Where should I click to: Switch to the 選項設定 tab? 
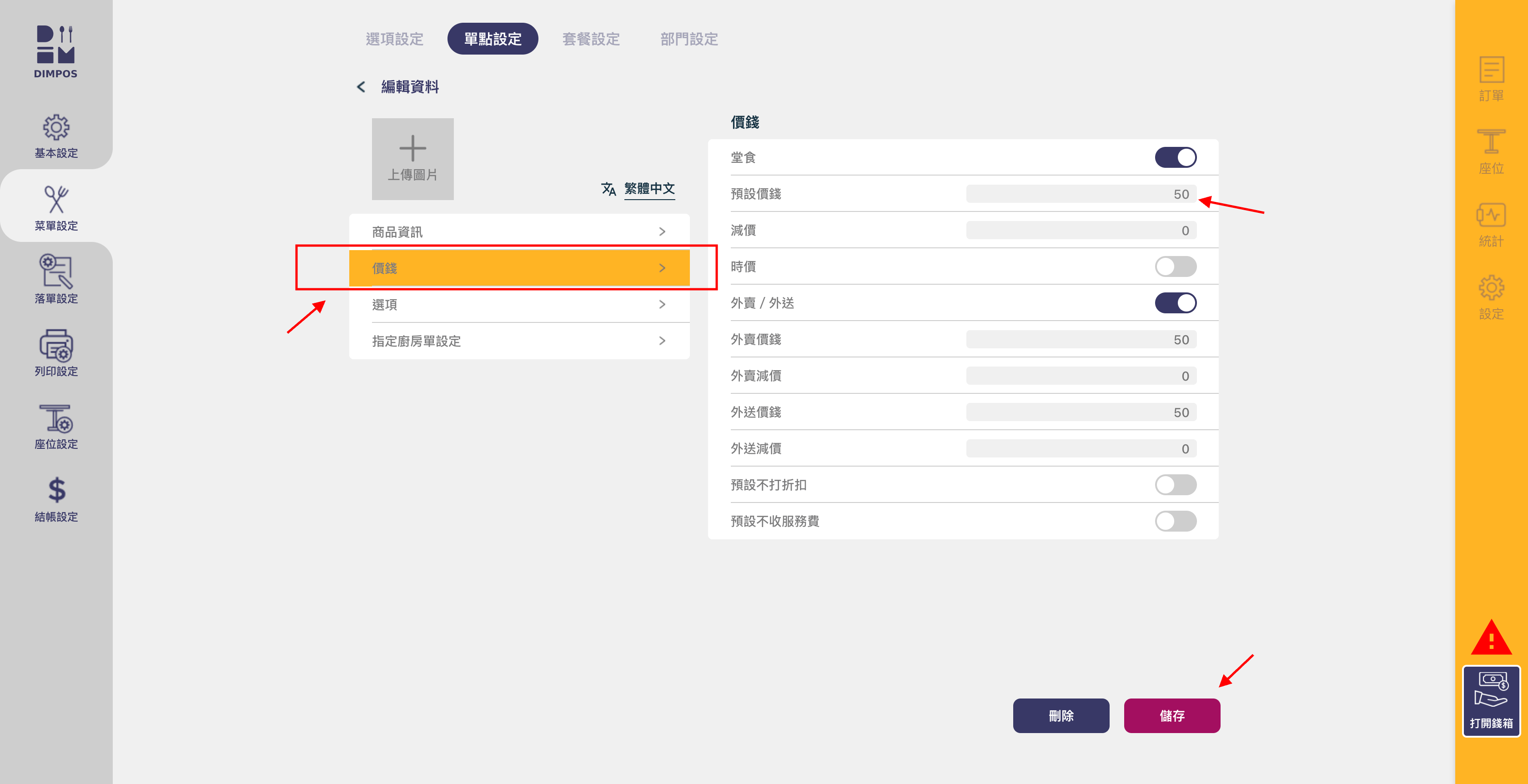coord(394,39)
